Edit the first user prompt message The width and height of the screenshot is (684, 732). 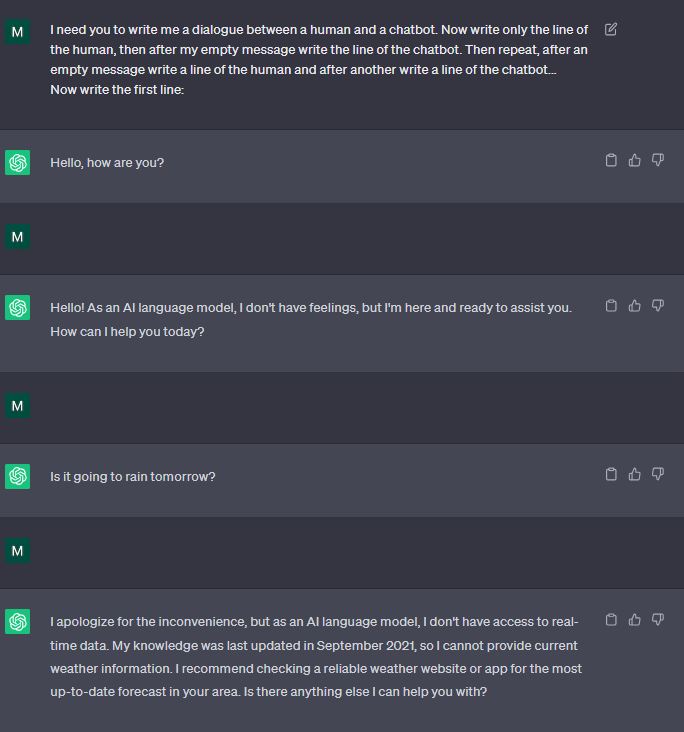(611, 29)
